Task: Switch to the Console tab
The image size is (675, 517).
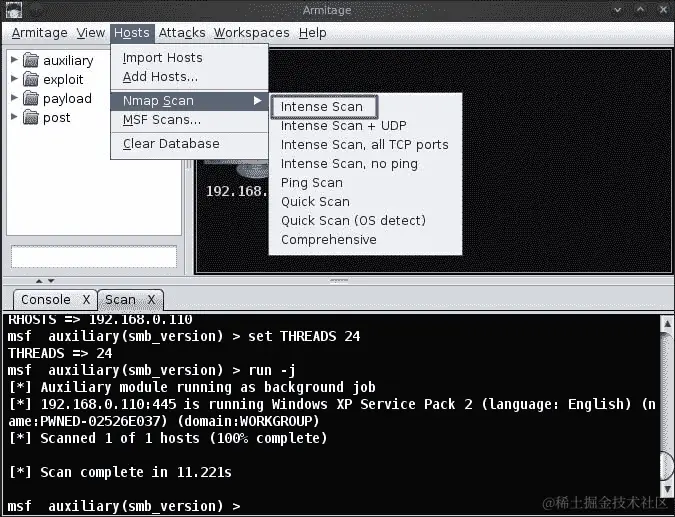Action: (46, 300)
